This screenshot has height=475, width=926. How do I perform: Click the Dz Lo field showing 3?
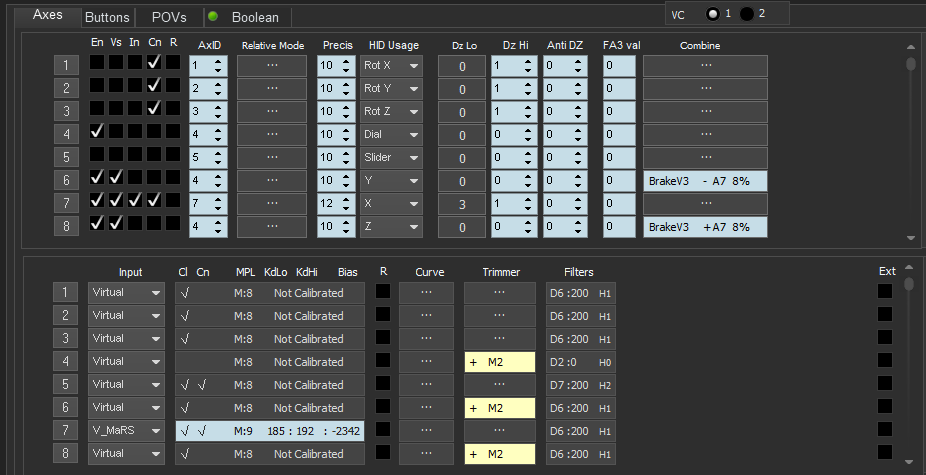[x=462, y=204]
